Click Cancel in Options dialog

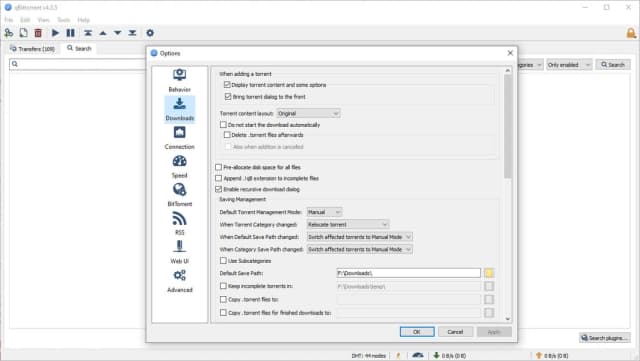pos(455,332)
